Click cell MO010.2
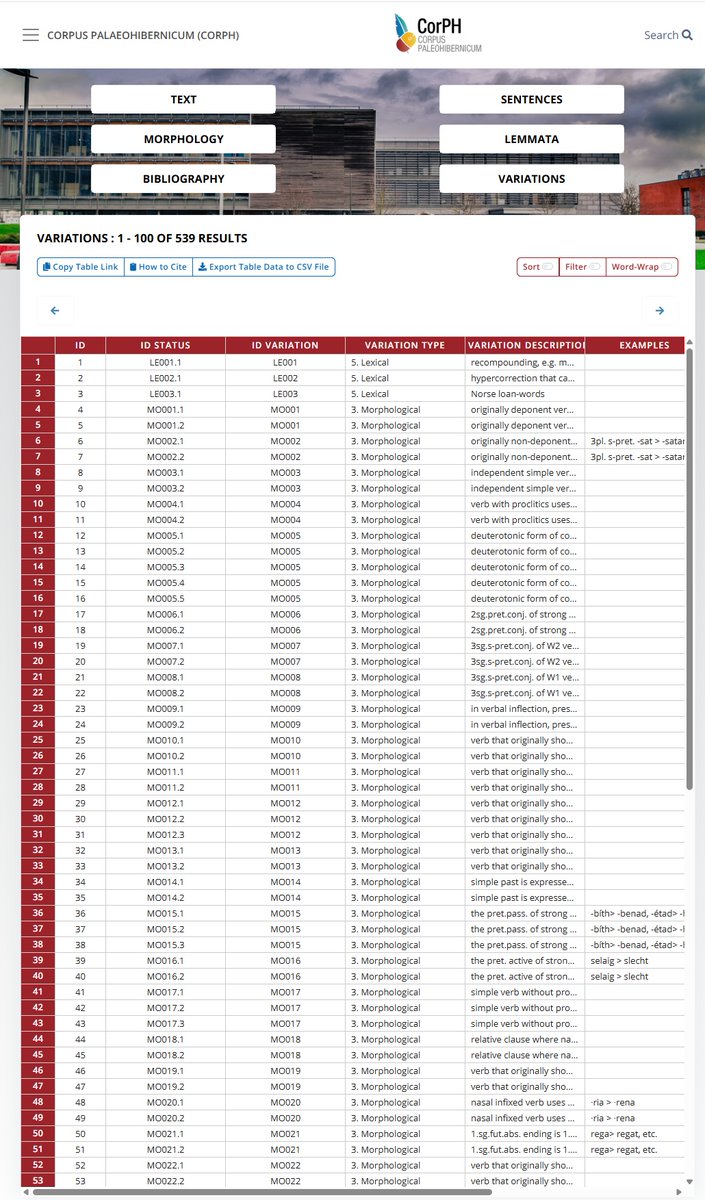The image size is (705, 1200). 165,756
